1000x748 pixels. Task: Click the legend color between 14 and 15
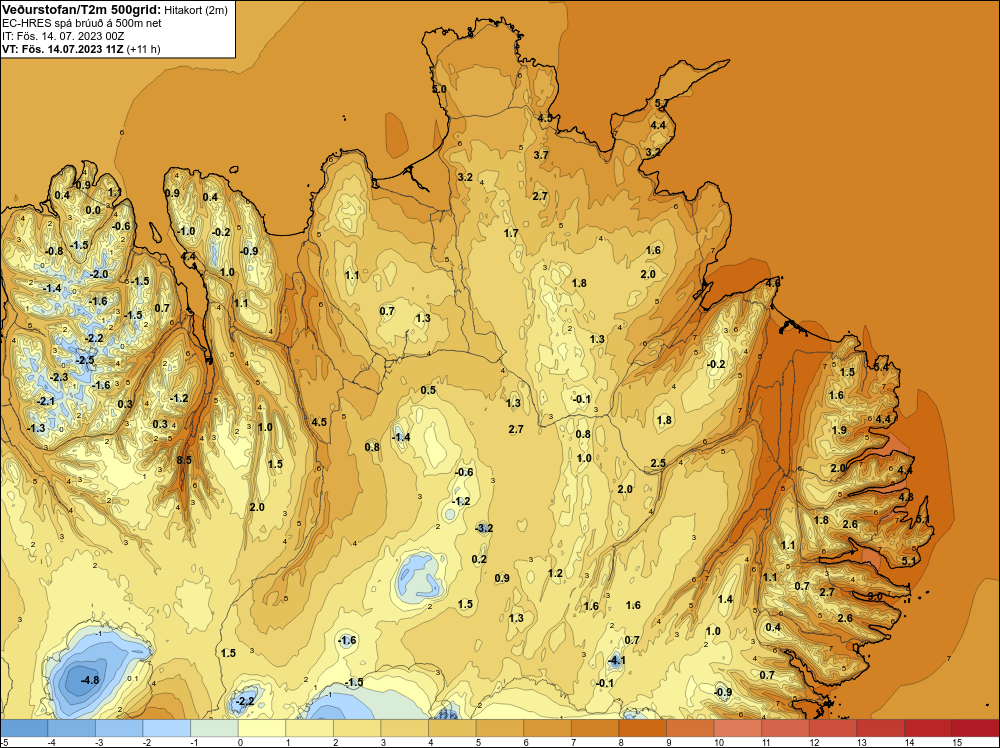point(928,728)
